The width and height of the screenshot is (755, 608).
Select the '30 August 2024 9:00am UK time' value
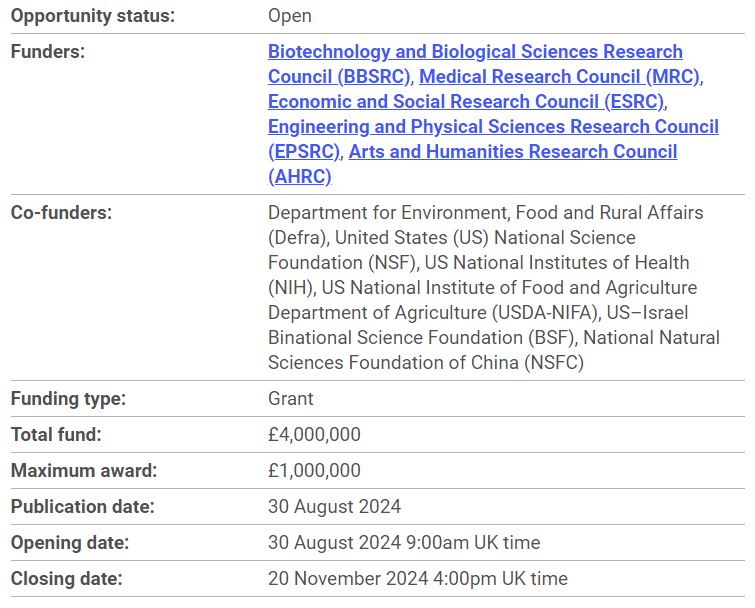click(x=404, y=543)
